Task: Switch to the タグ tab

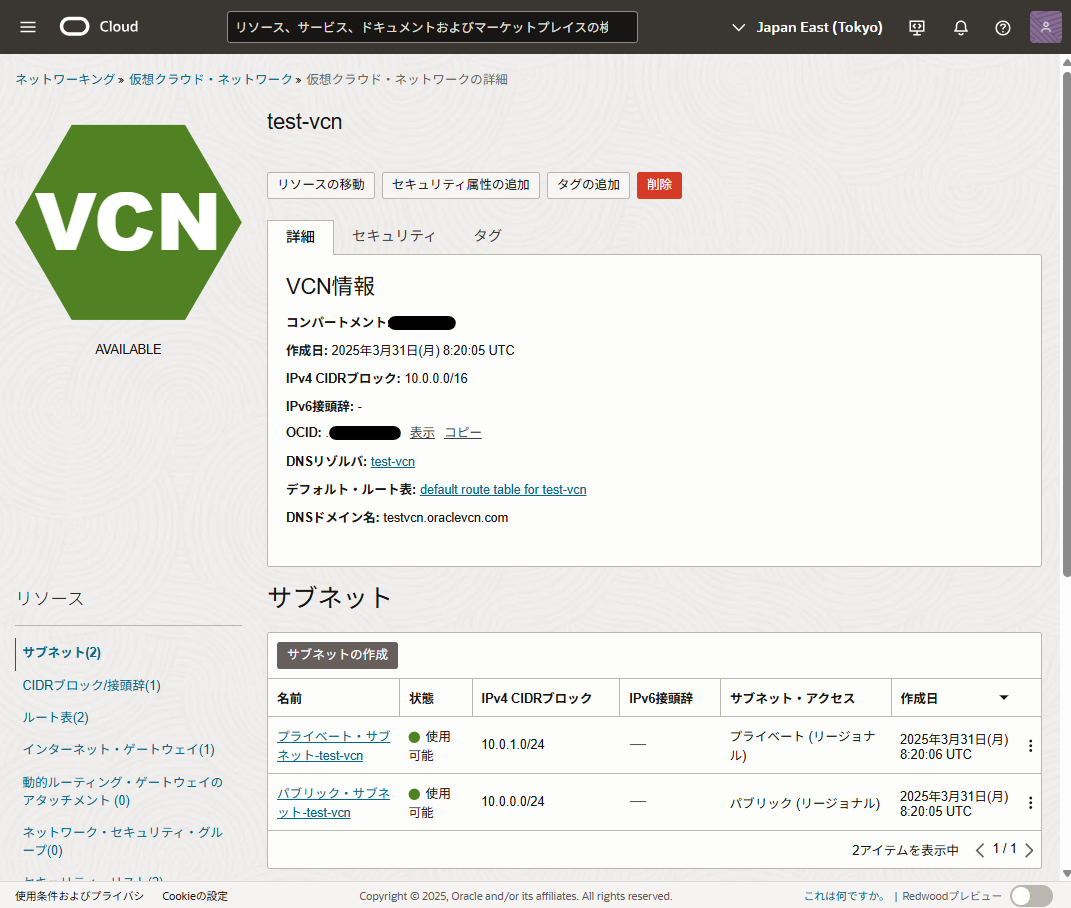Action: (488, 236)
